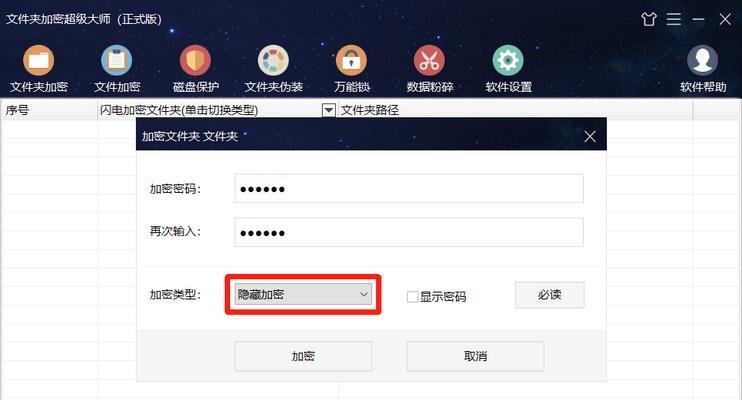Image resolution: width=742 pixels, height=400 pixels.
Task: Click the shirt skin-change icon in title bar
Action: (x=649, y=19)
